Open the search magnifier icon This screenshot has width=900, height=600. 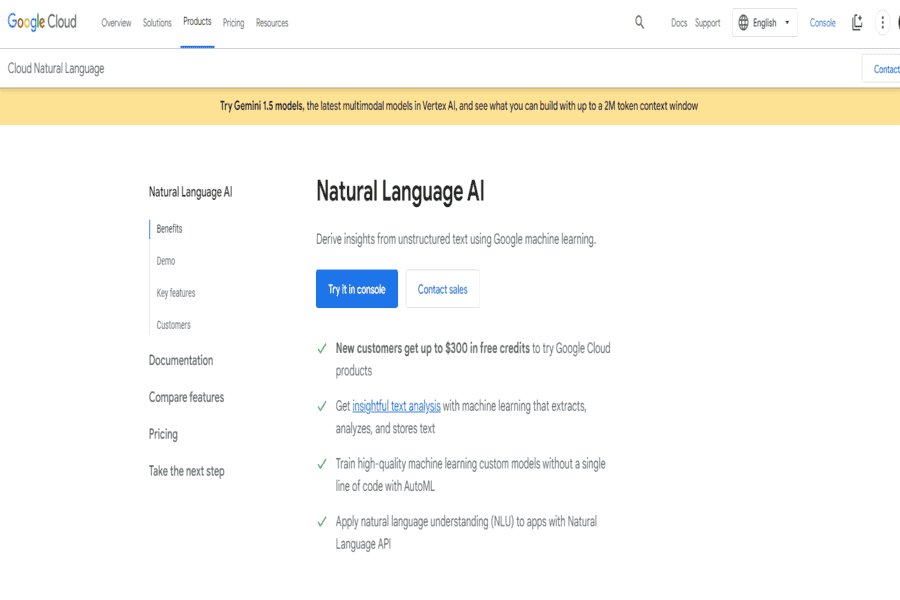(639, 22)
